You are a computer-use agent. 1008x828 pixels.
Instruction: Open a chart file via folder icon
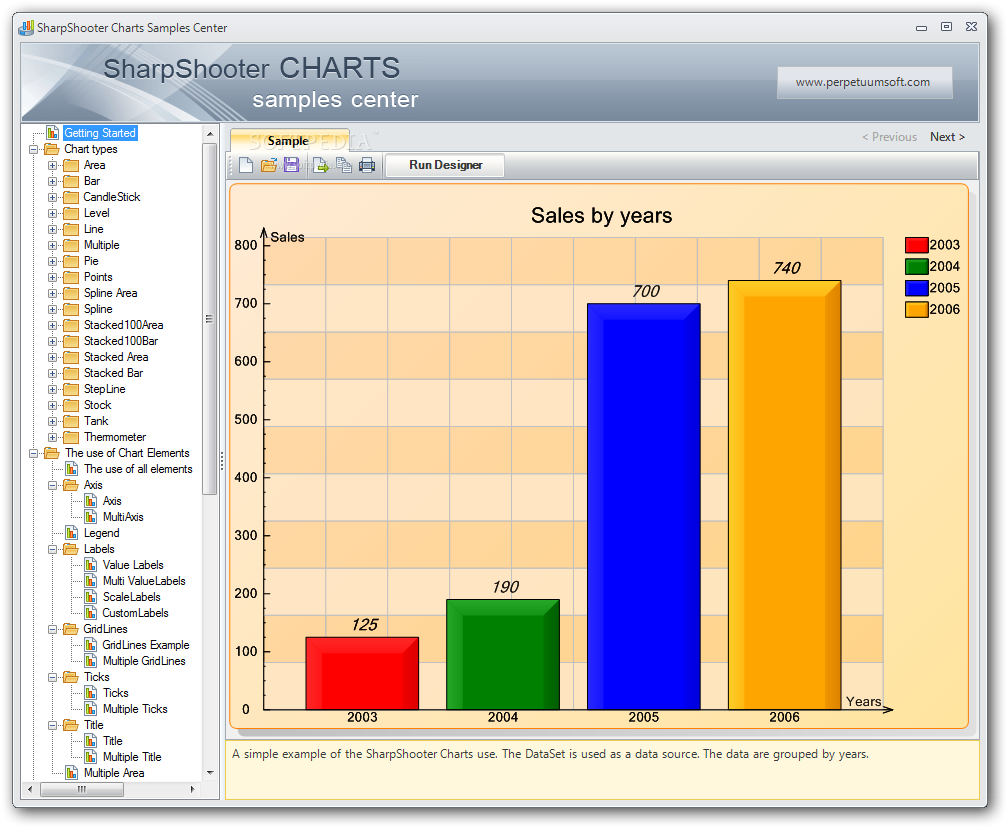coord(269,165)
